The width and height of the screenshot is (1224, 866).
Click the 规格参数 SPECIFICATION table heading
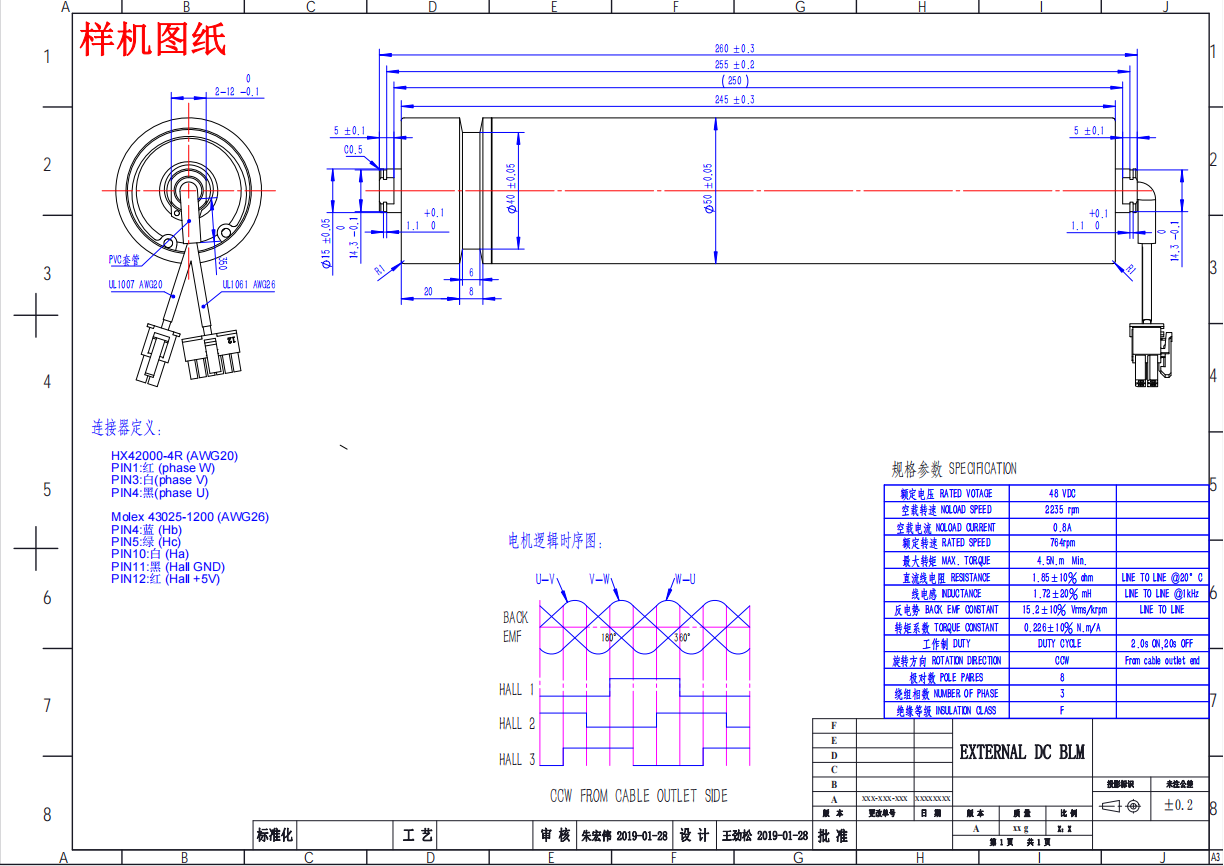point(953,468)
